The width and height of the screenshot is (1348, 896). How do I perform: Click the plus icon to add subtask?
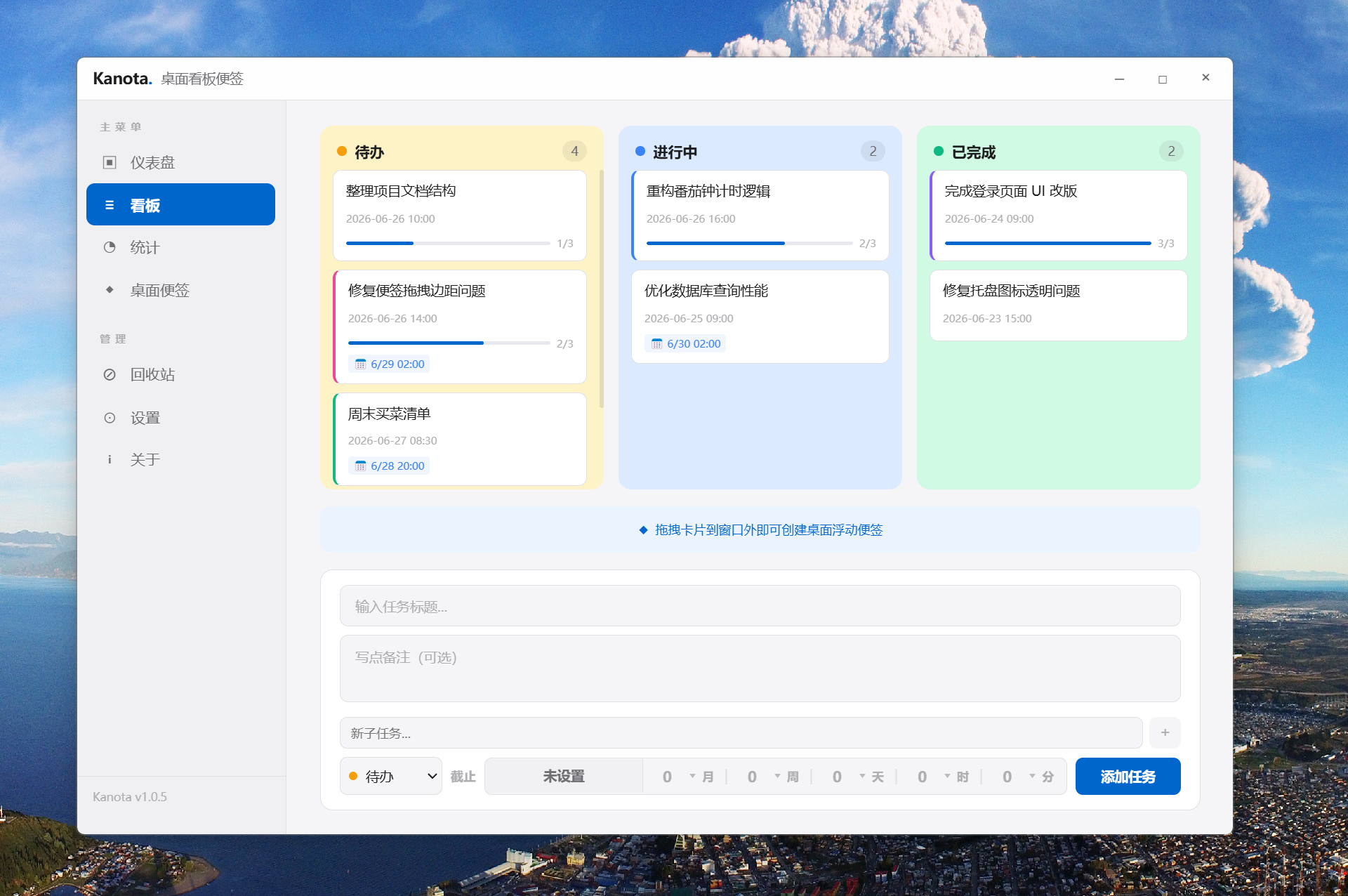tap(1165, 732)
